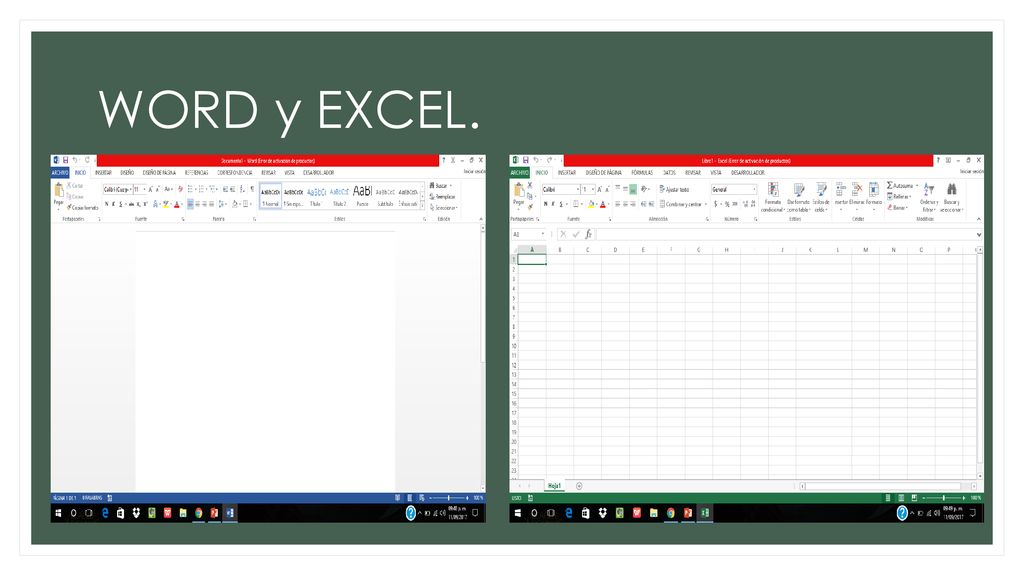This screenshot has width=1024, height=576.
Task: Open the Rellenar dropdown in Excel
Action: (x=898, y=197)
